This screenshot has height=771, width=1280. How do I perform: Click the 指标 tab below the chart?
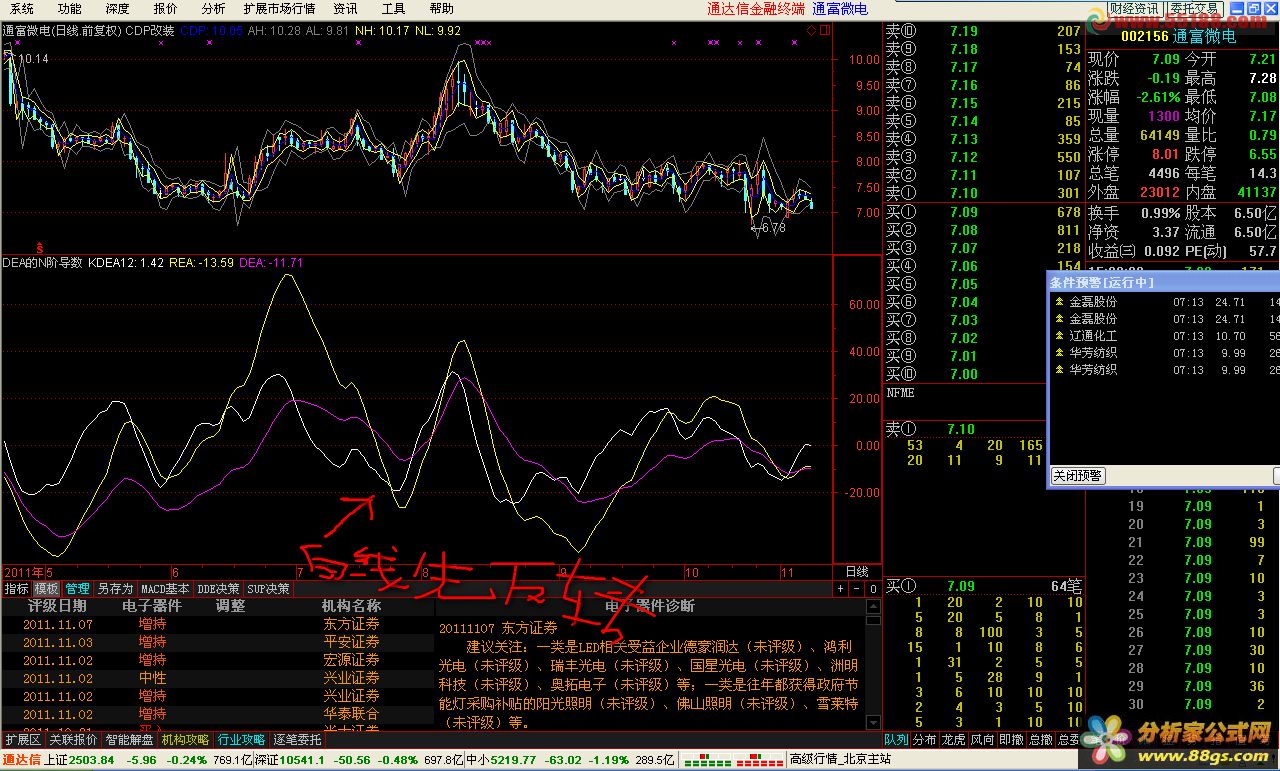(x=16, y=589)
